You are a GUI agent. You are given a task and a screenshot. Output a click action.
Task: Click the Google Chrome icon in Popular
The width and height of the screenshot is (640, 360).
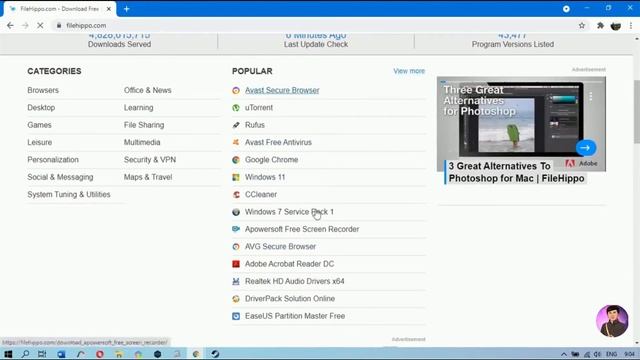(236, 160)
